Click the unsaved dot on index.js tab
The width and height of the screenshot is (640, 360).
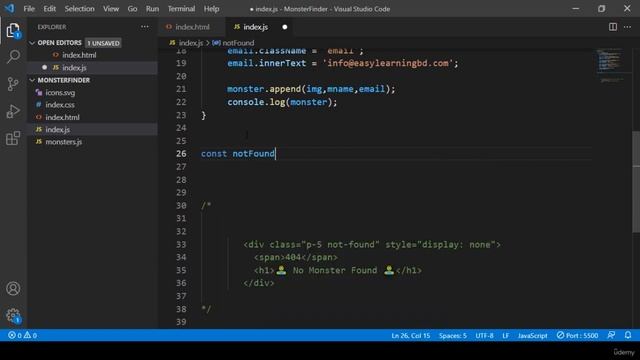coord(285,27)
